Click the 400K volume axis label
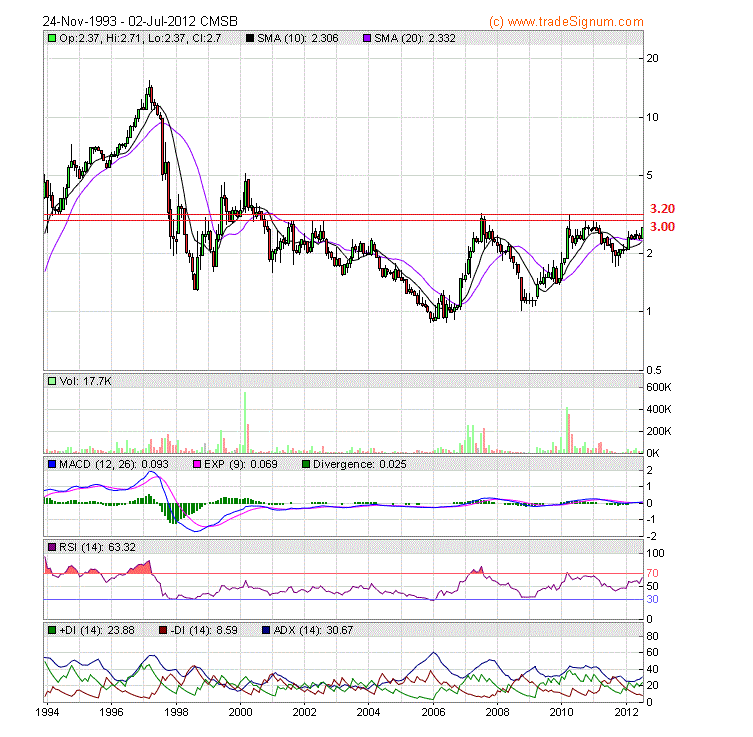753x737 pixels. [x=659, y=410]
